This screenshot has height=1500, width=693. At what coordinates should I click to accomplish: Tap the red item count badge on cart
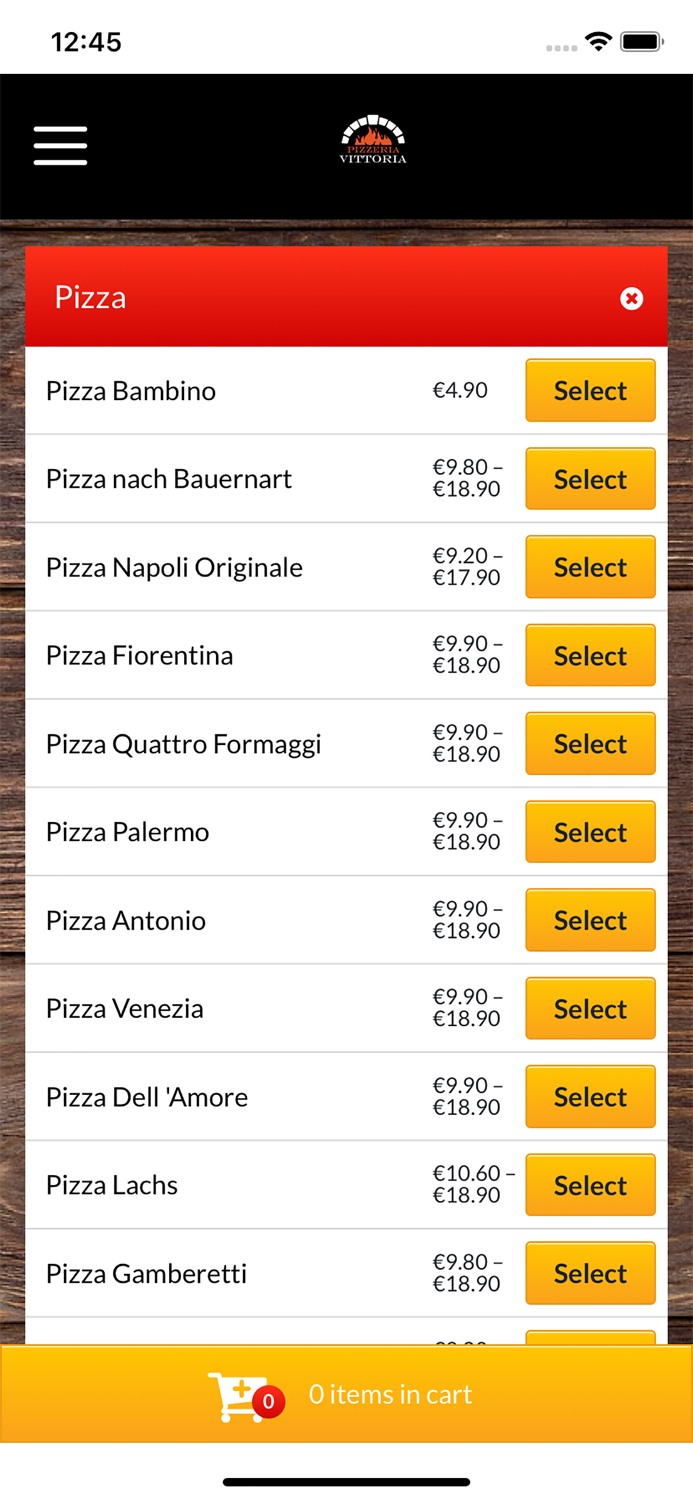268,1402
